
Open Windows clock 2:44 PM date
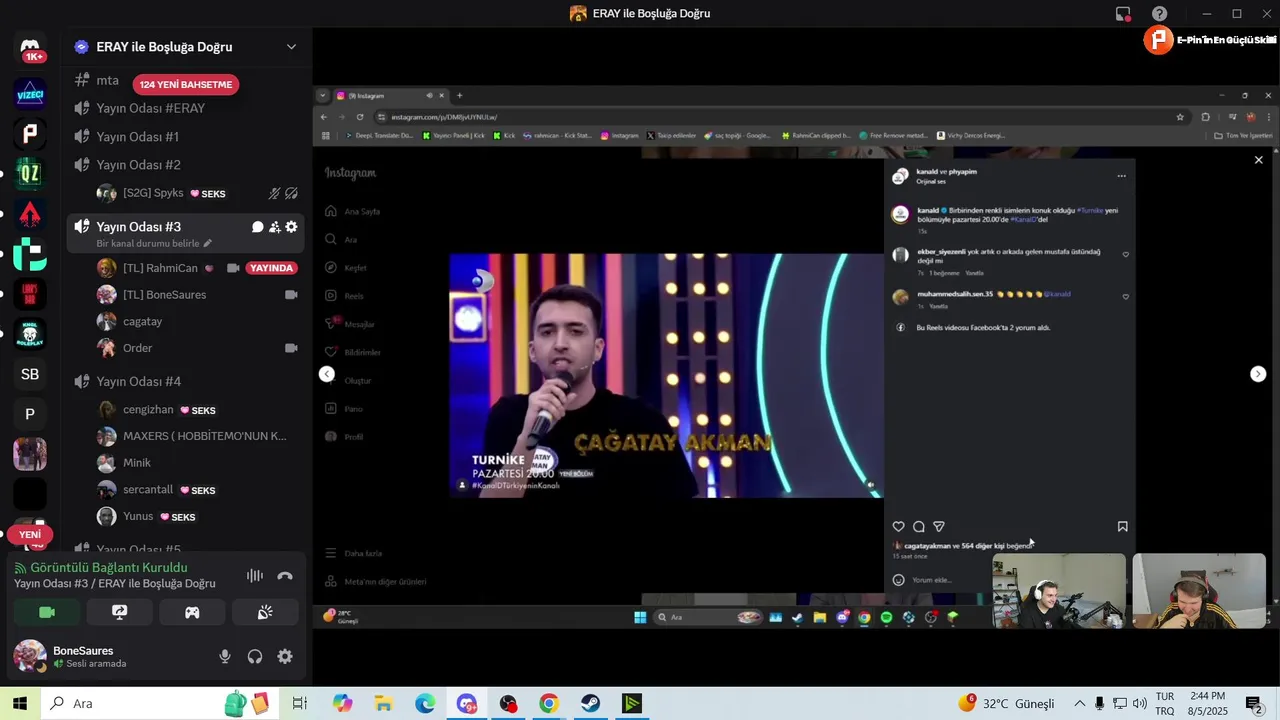point(1207,703)
